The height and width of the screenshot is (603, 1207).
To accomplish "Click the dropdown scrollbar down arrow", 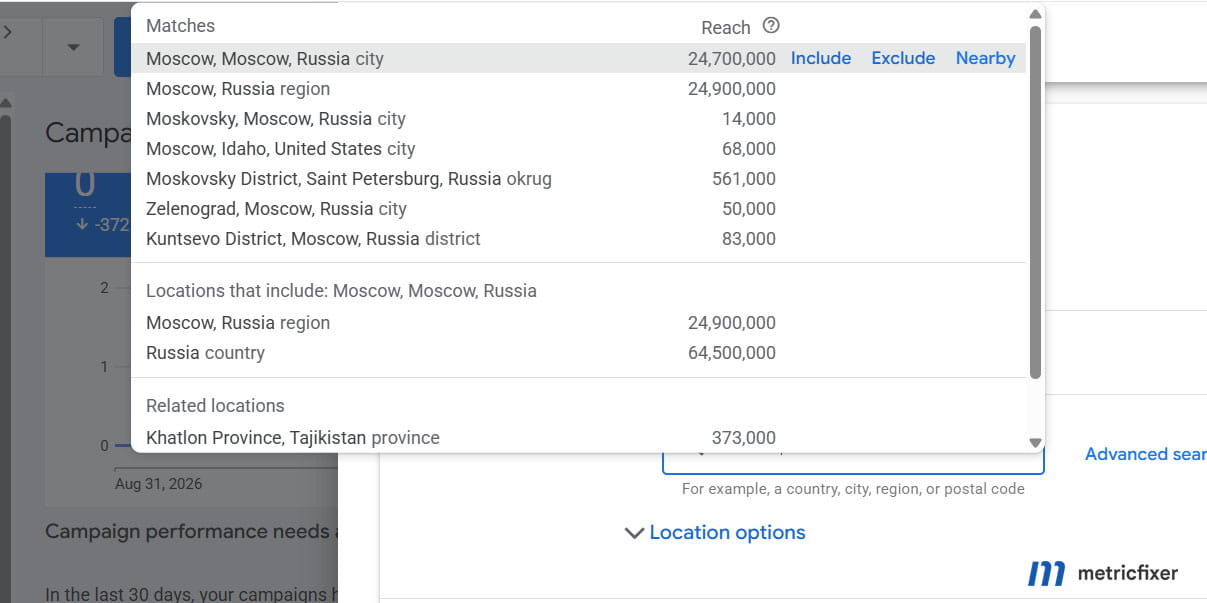I will click(x=1035, y=443).
